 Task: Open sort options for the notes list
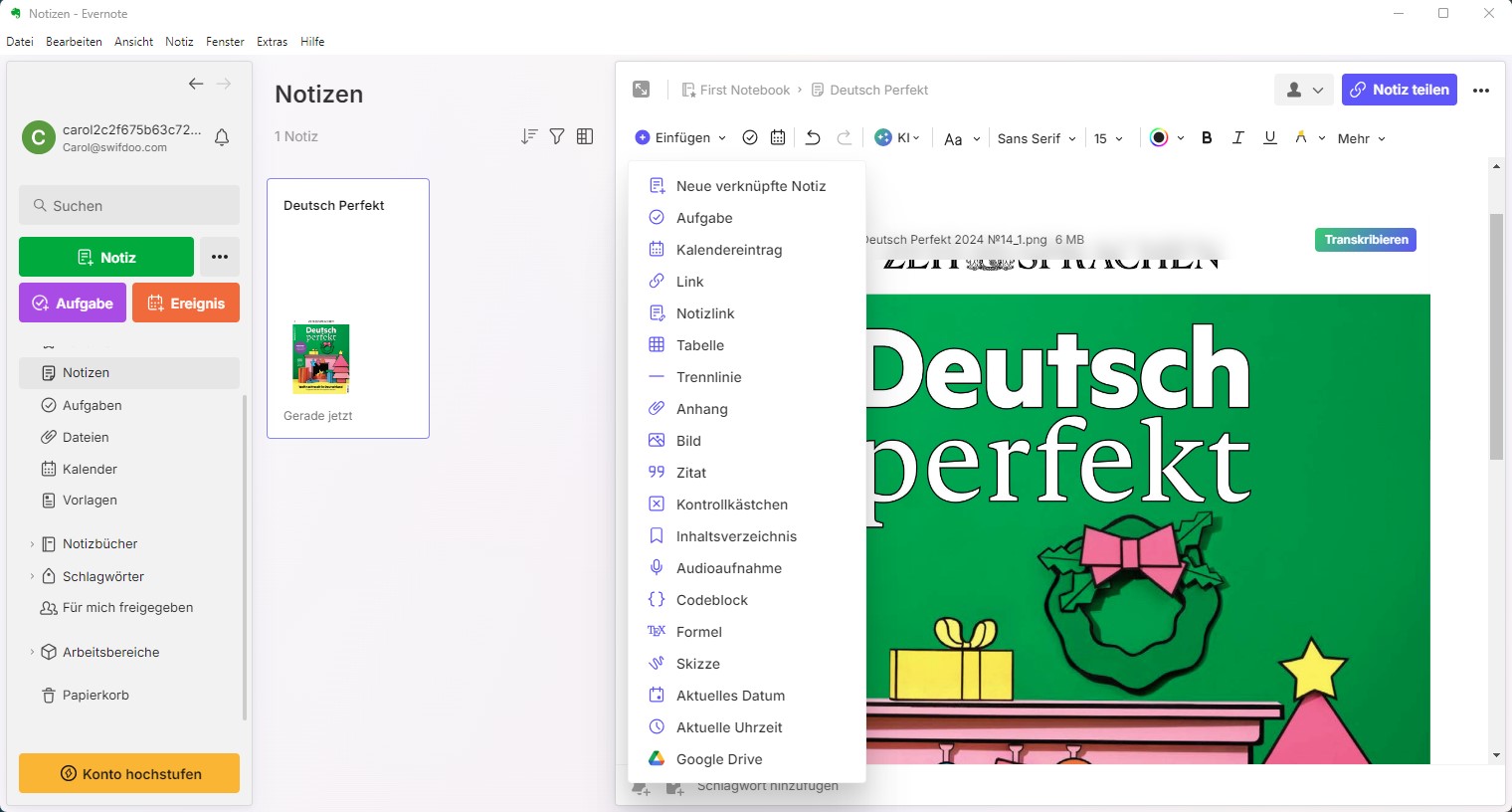pyautogui.click(x=529, y=136)
